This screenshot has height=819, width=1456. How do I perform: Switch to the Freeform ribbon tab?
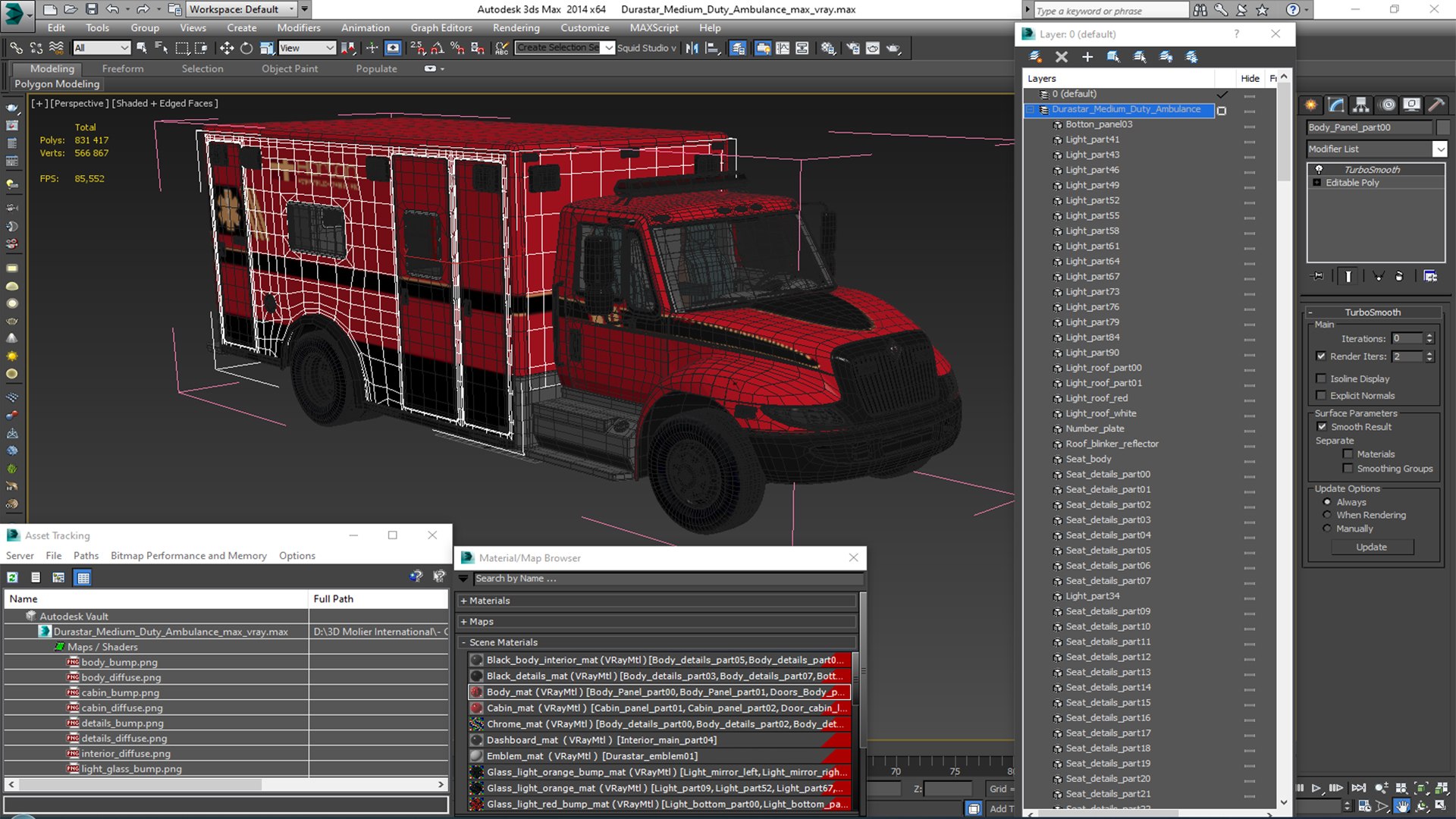[x=123, y=69]
